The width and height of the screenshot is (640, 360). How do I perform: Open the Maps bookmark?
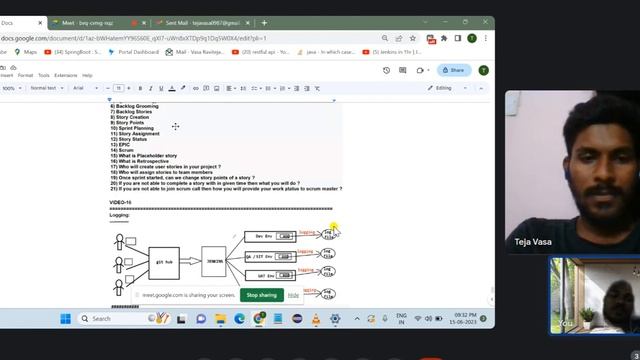tap(25, 52)
